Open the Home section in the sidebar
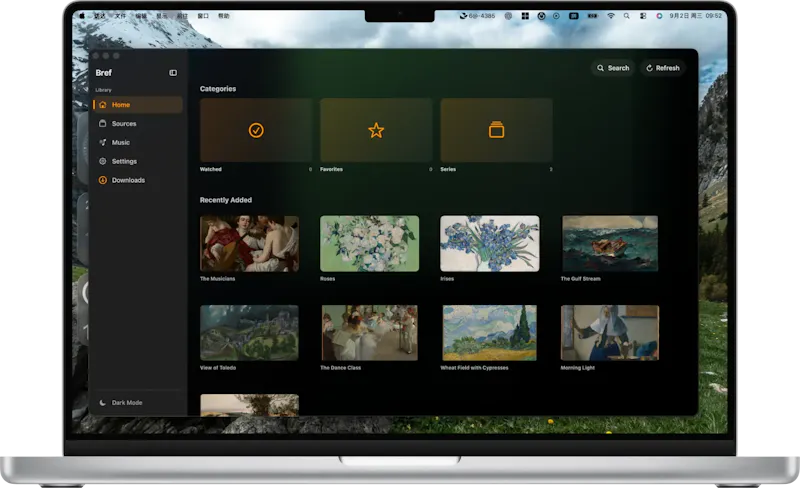The width and height of the screenshot is (800, 488). (x=138, y=105)
